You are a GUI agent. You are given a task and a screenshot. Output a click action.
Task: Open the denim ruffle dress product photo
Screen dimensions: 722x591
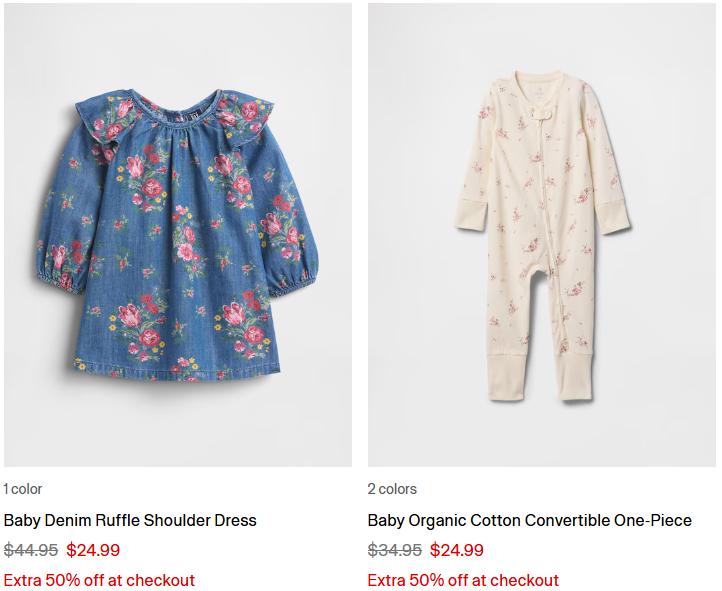coord(178,235)
